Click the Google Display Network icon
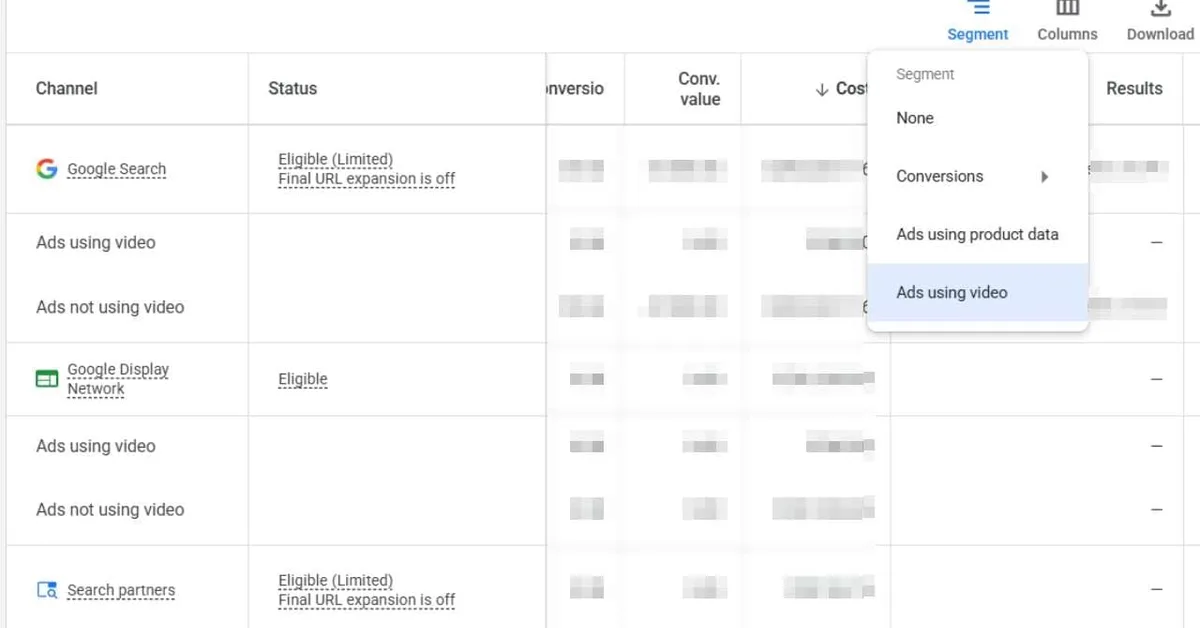This screenshot has width=1200, height=628. (x=46, y=379)
